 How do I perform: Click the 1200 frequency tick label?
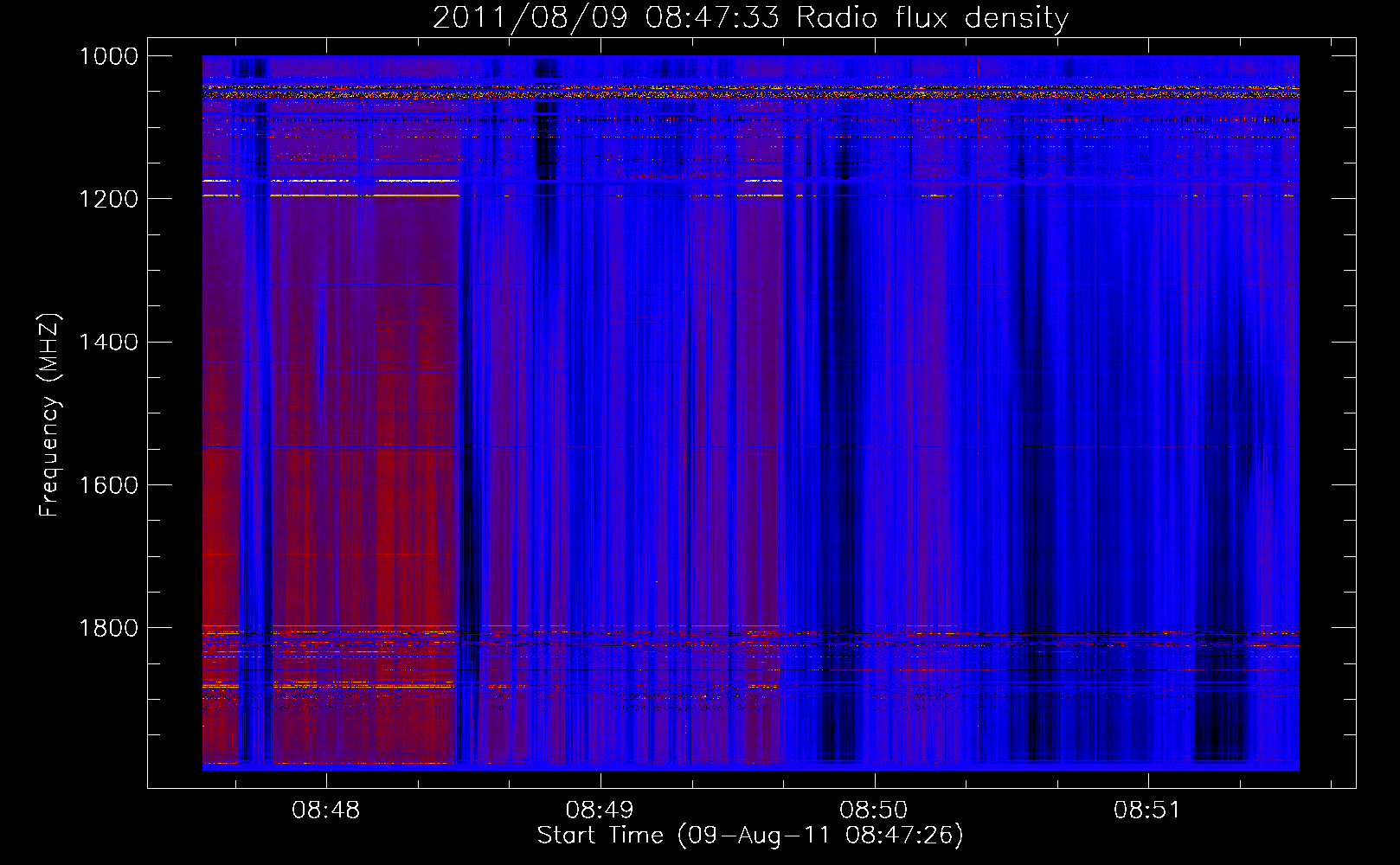click(109, 199)
